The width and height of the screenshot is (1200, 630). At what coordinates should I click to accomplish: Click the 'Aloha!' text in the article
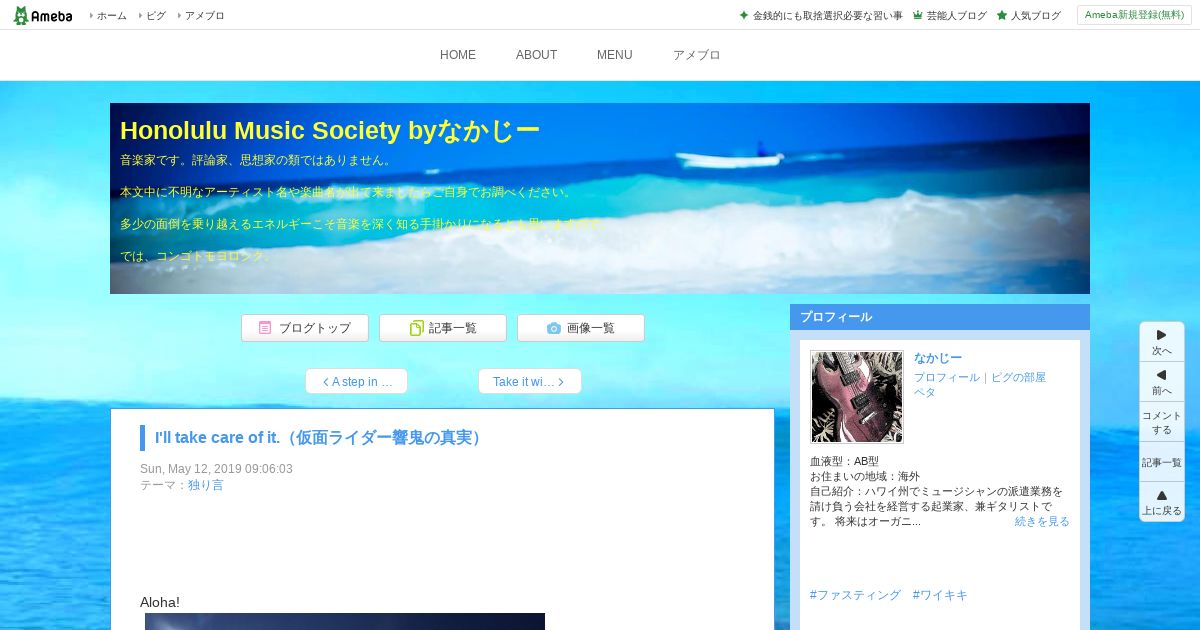pyautogui.click(x=160, y=602)
